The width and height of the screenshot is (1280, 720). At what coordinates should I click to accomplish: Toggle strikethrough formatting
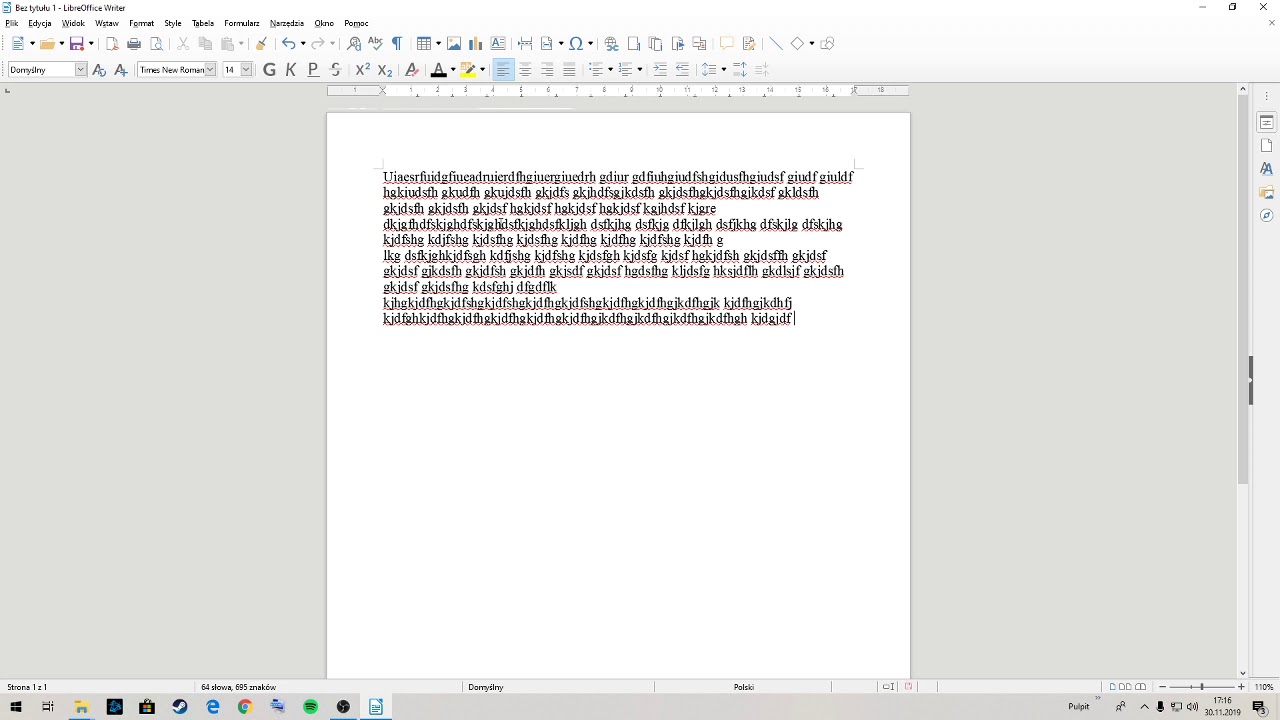(335, 70)
